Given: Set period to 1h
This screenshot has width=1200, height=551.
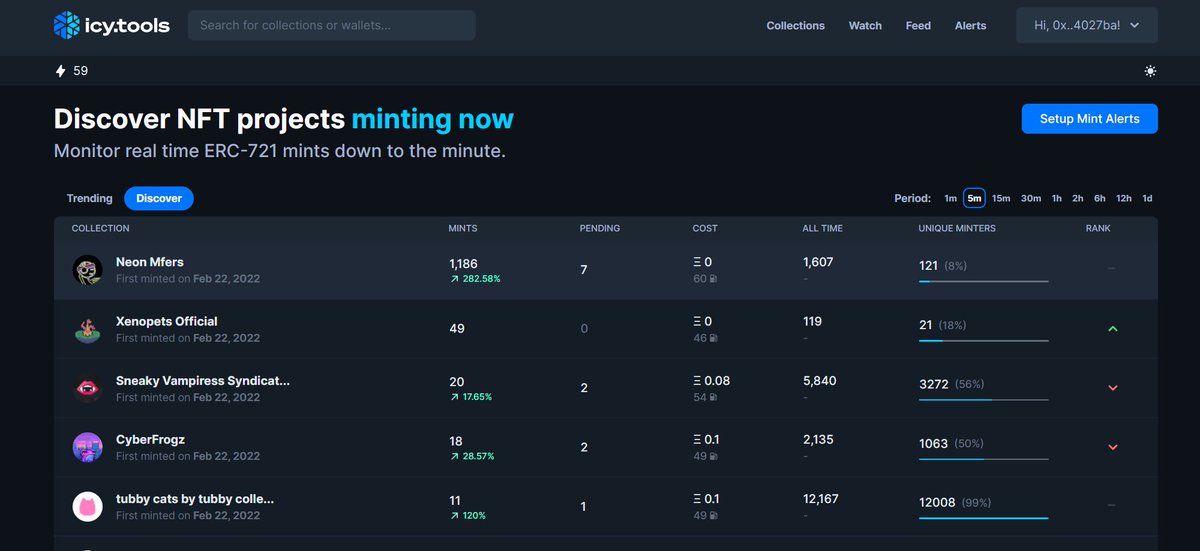Looking at the screenshot, I should coord(1057,198).
